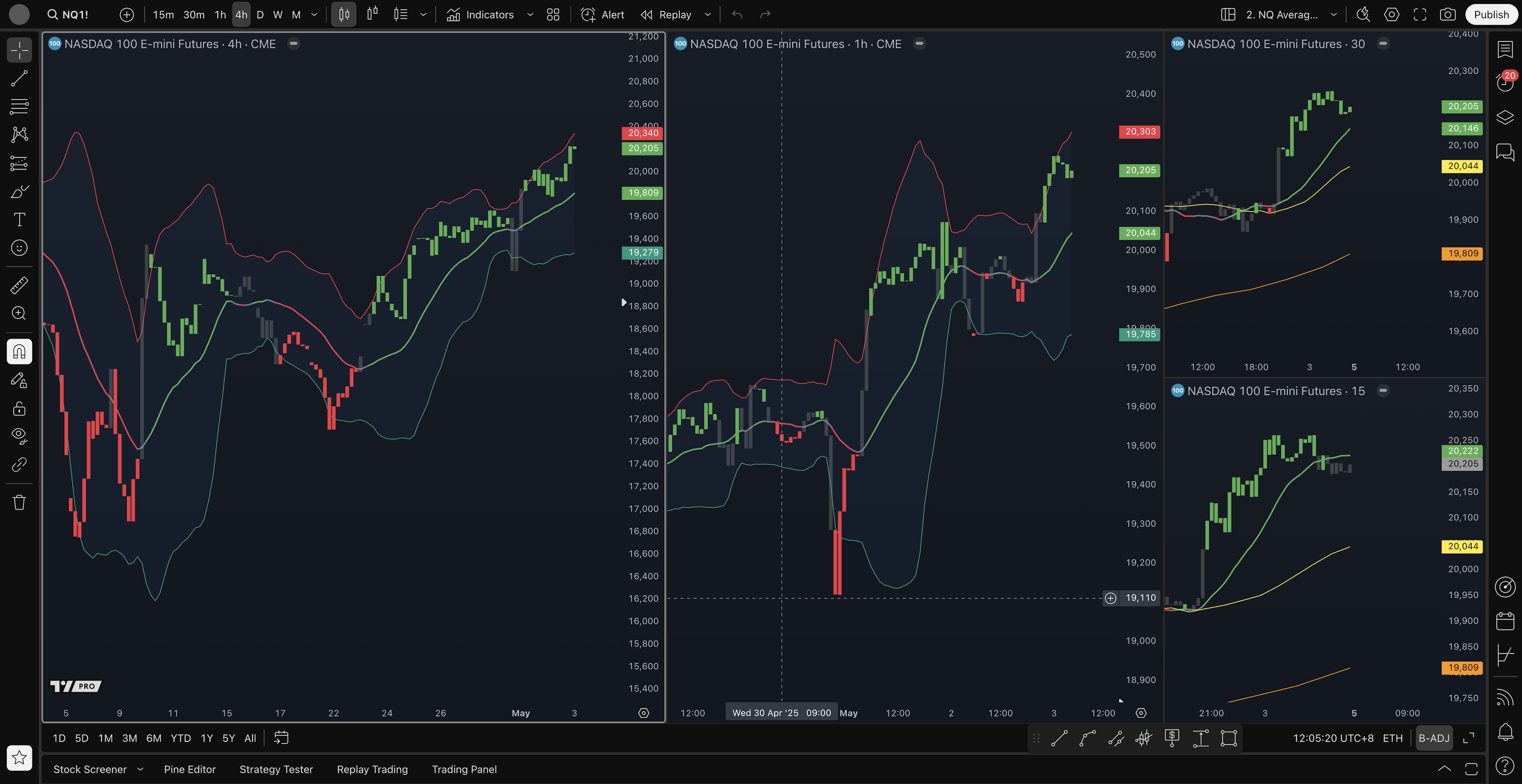Select the Text tool in the left toolbar
Image resolution: width=1522 pixels, height=784 pixels.
tap(19, 219)
